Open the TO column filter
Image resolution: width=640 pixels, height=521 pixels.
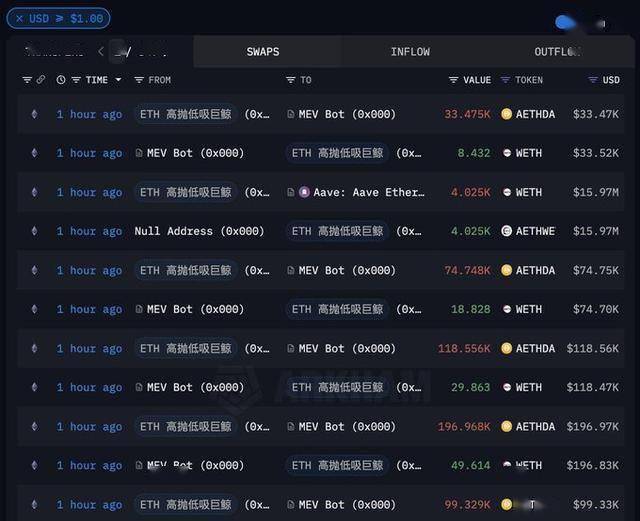(x=291, y=80)
